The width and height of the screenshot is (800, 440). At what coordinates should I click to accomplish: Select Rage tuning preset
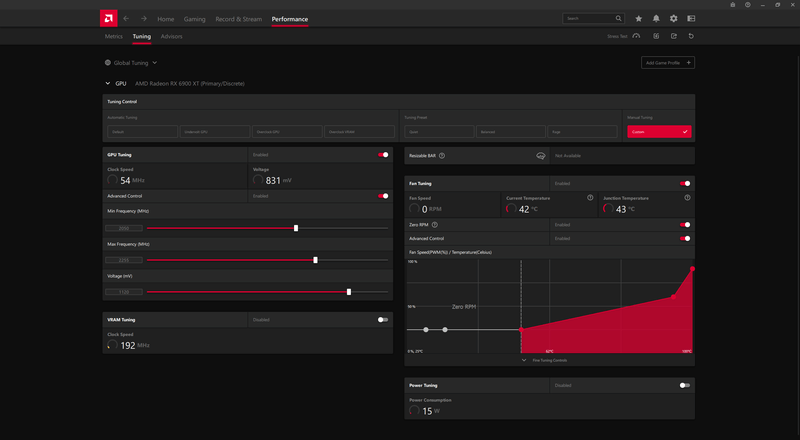click(x=582, y=132)
